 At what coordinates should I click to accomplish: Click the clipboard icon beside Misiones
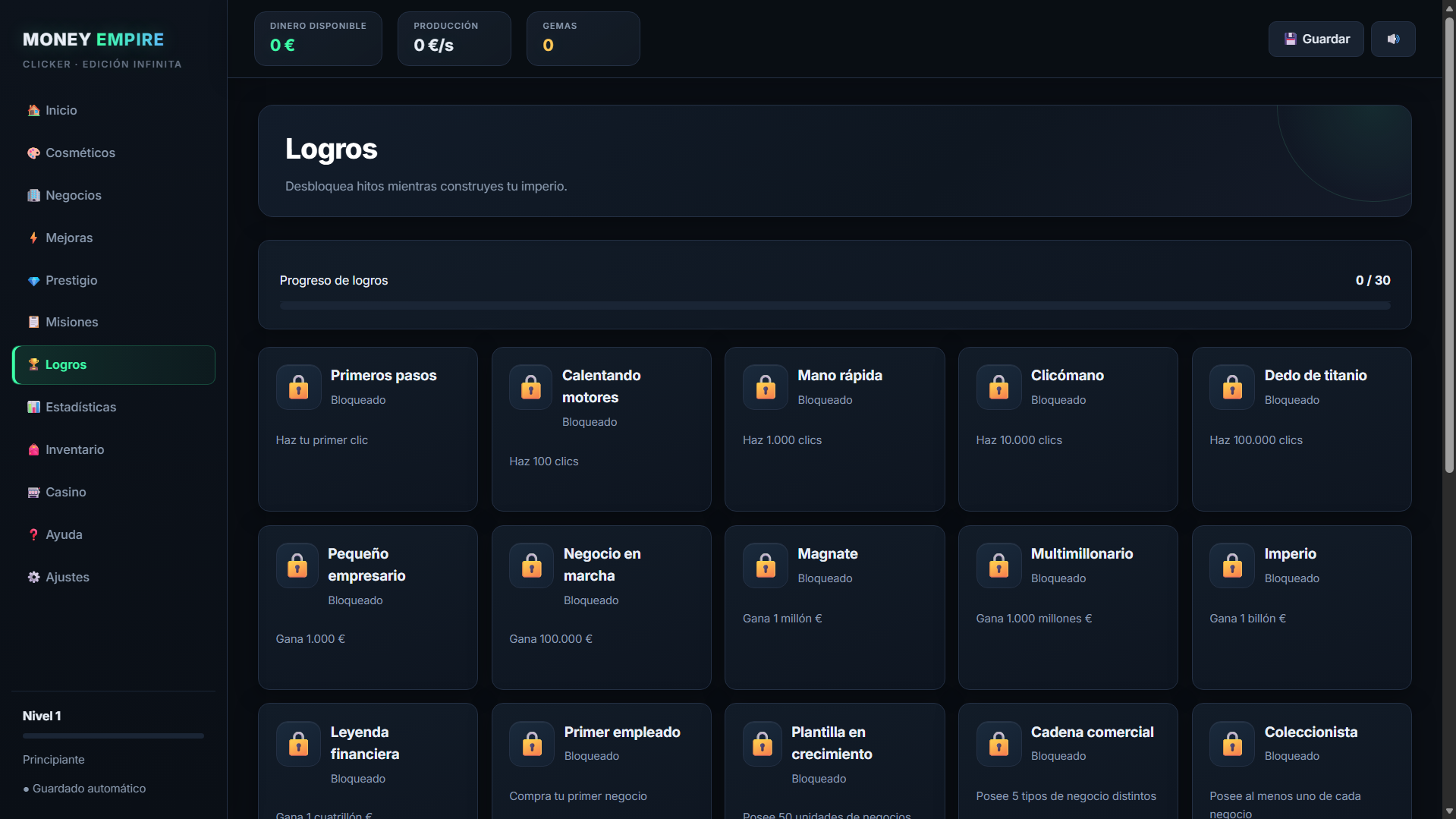[x=33, y=323]
